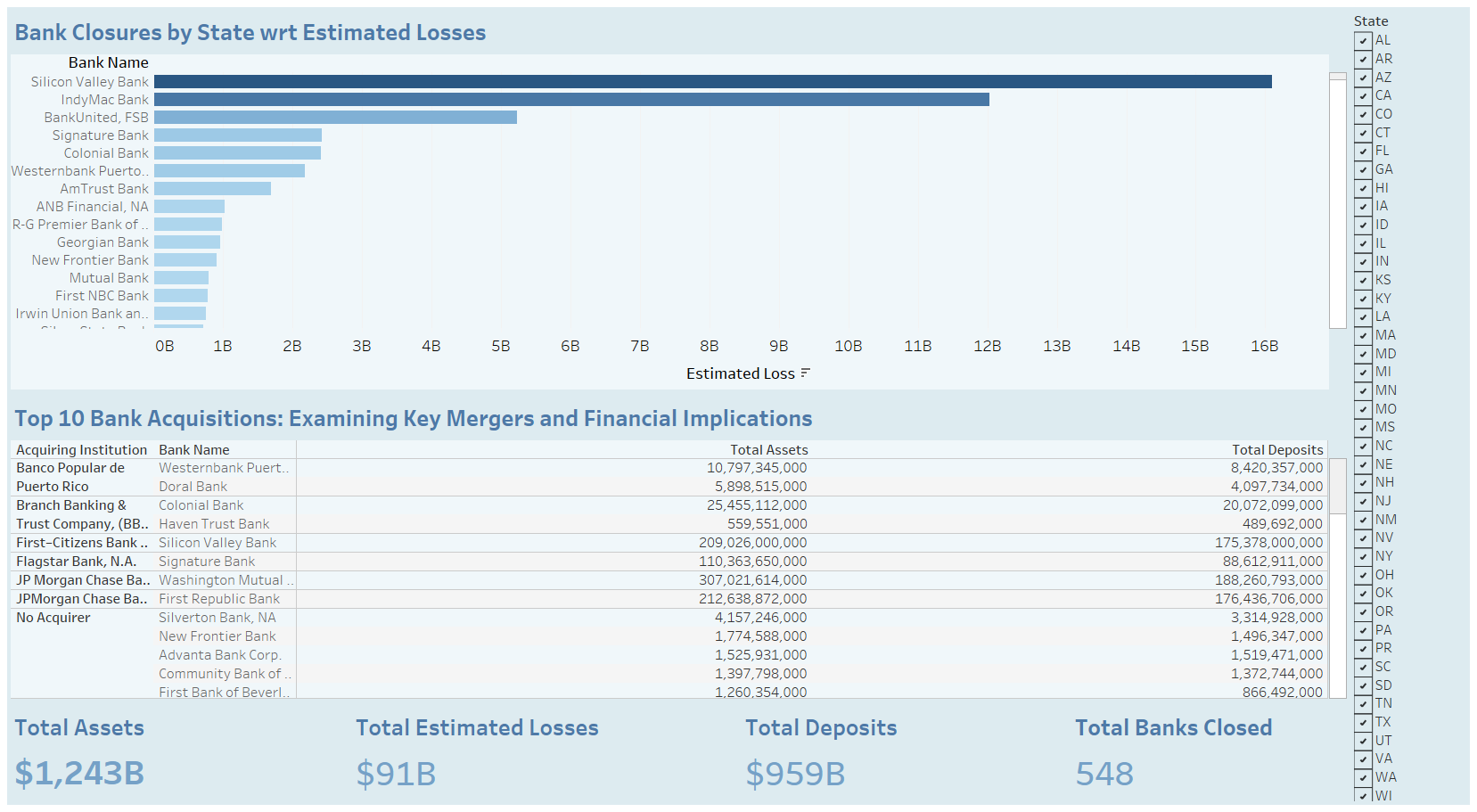Viewport: 1477px width, 812px height.
Task: Click the Top 10 Bank Acquisitions title
Action: [414, 419]
